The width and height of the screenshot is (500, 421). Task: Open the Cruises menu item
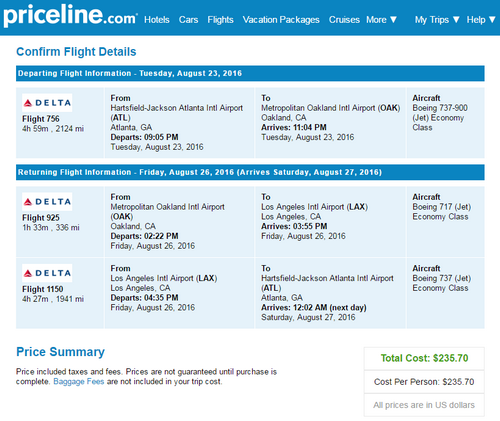pos(344,20)
